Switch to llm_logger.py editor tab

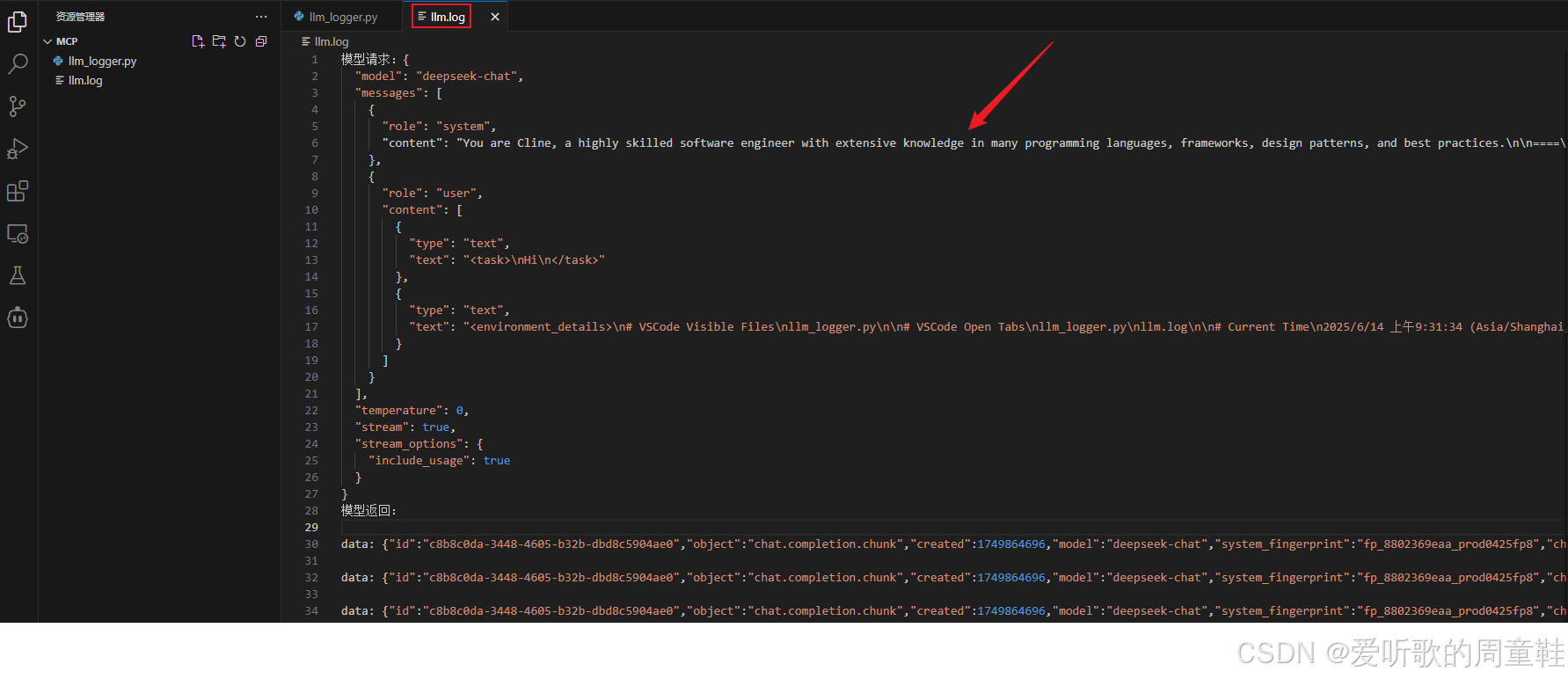(x=343, y=17)
